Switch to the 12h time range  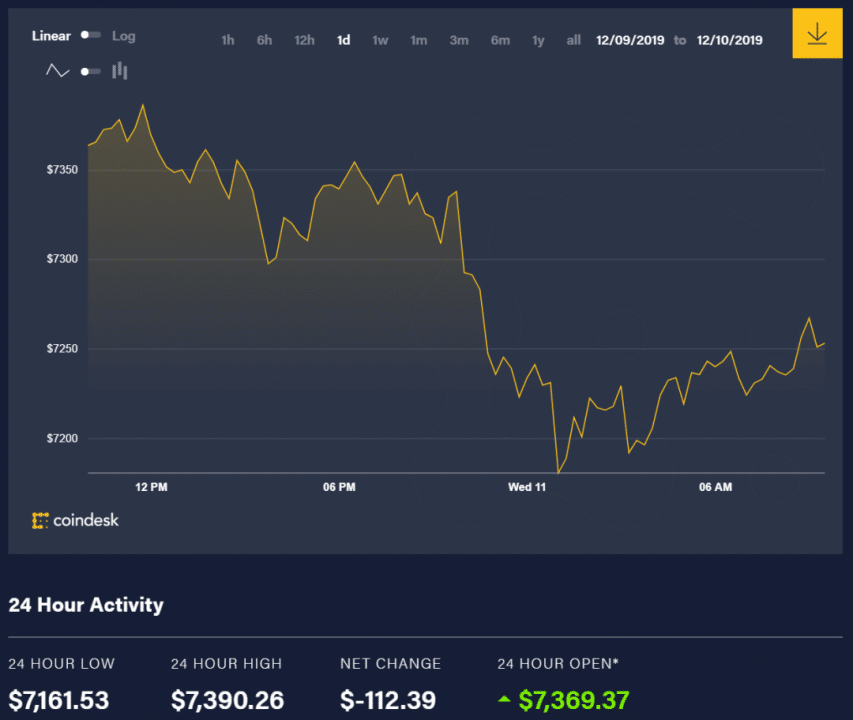click(x=304, y=40)
